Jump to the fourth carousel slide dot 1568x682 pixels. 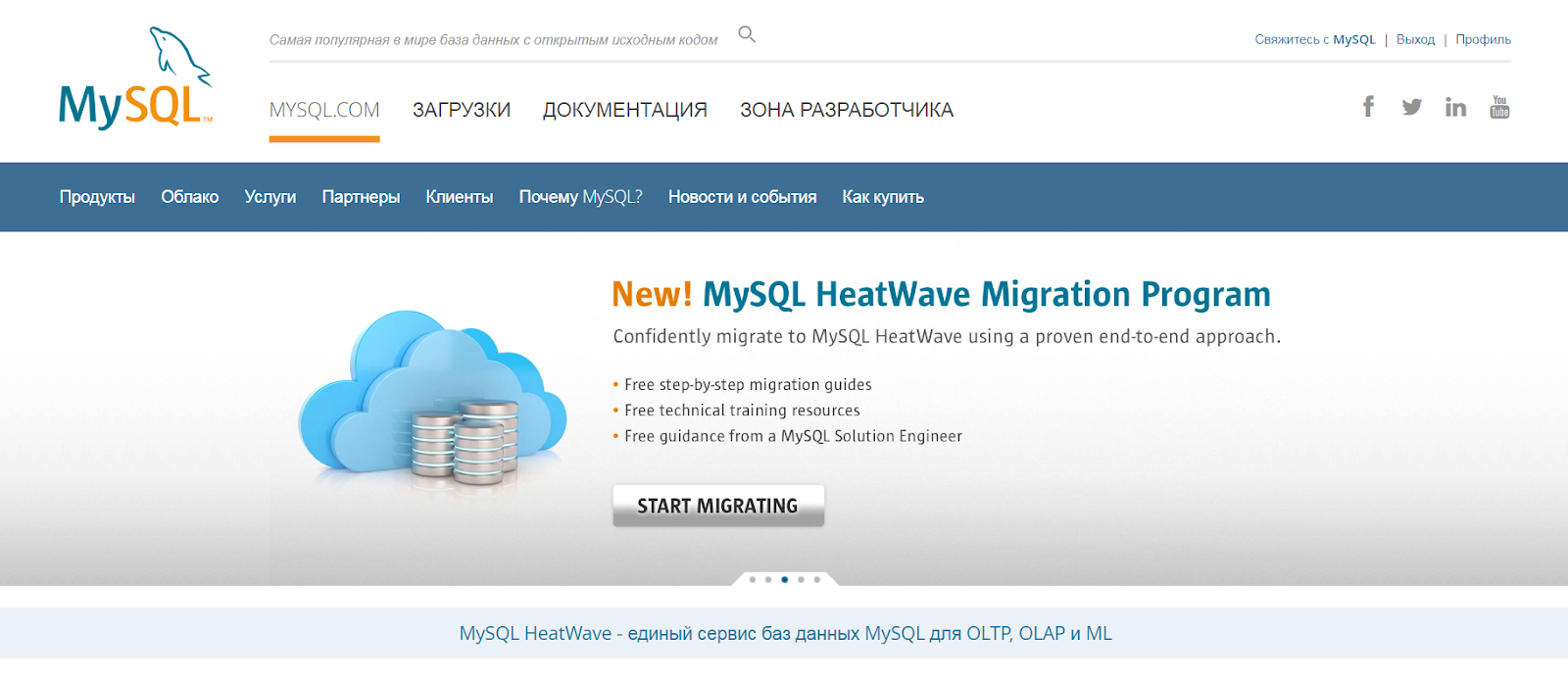[x=801, y=580]
